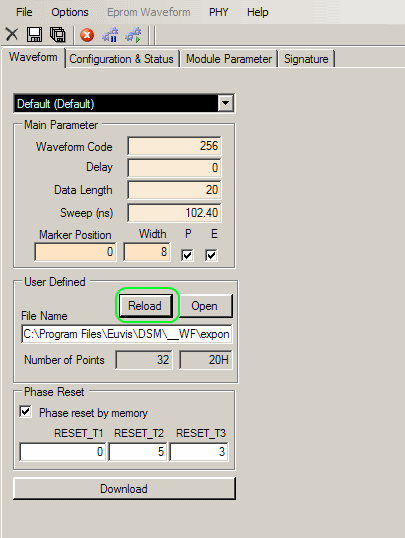Click the Reload button
The width and height of the screenshot is (405, 538).
point(145,305)
